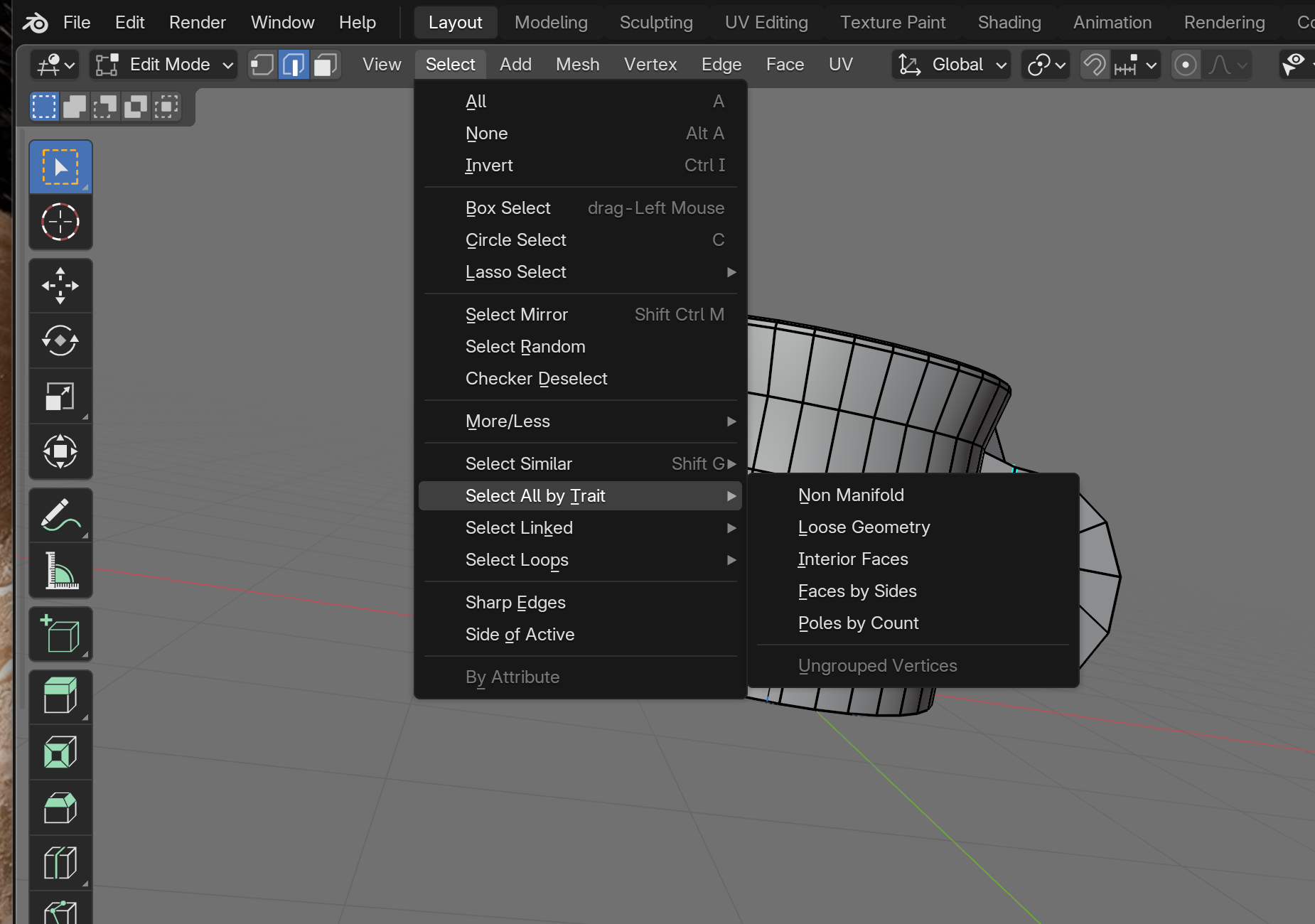Open Global transform orientation dropdown
Image resolution: width=1315 pixels, height=924 pixels.
[951, 65]
